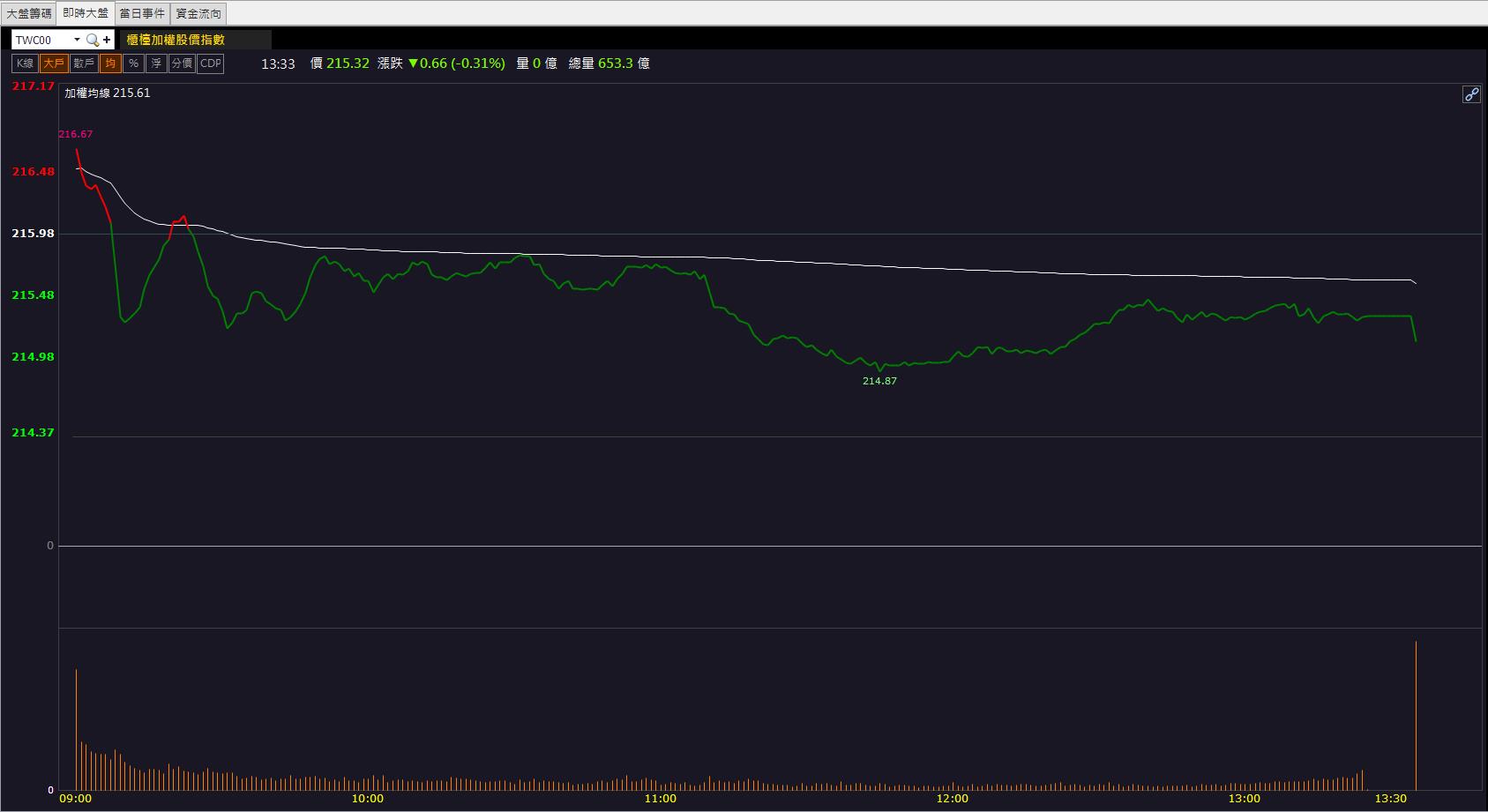Open the TWC00 symbol dropdown arrow

(77, 40)
